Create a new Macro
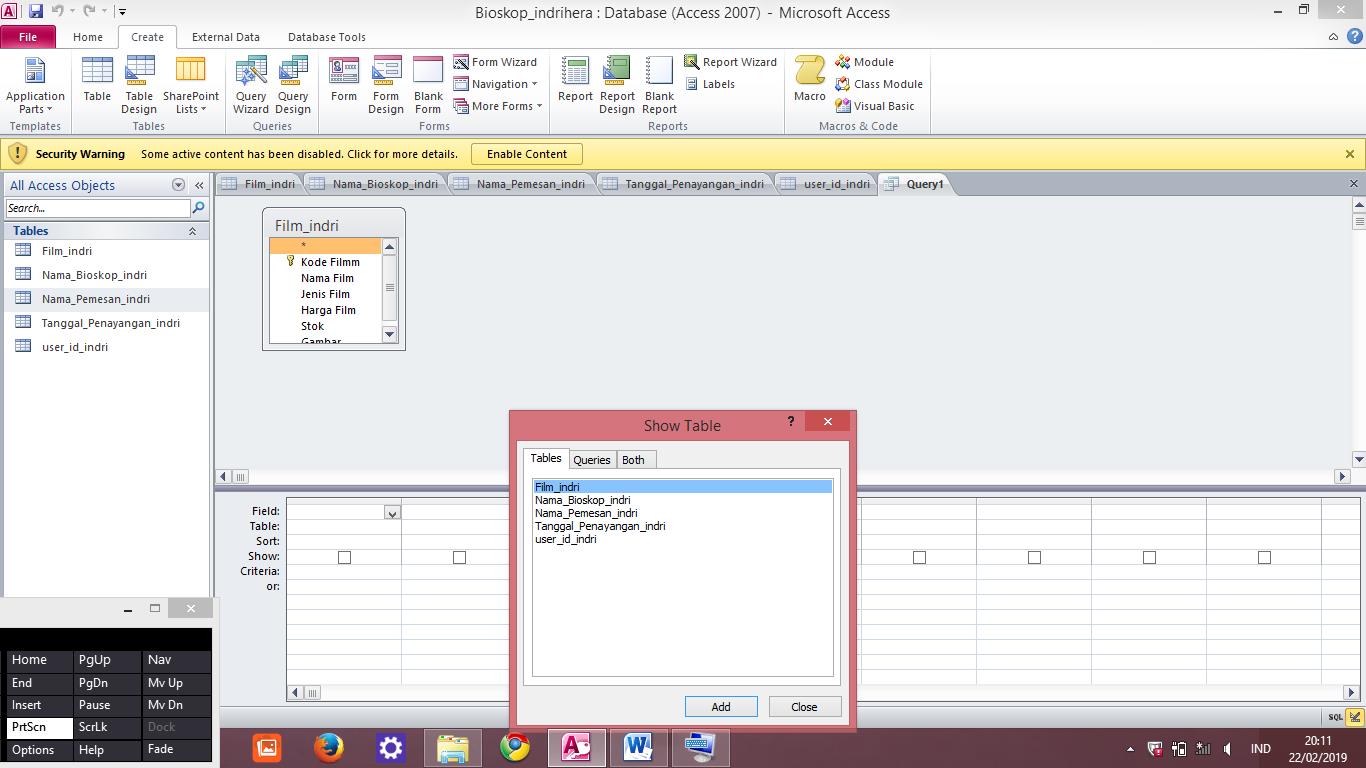 click(x=808, y=84)
